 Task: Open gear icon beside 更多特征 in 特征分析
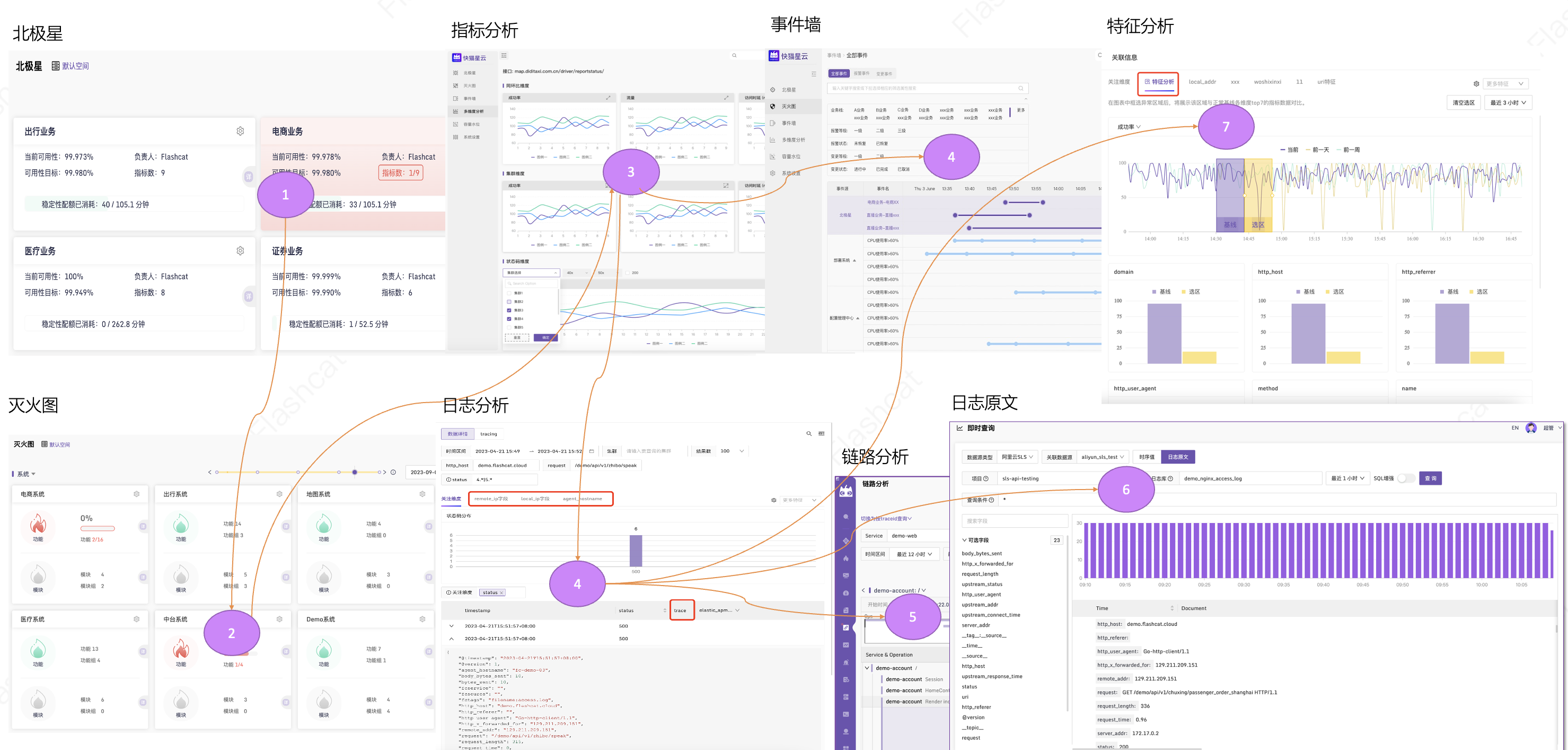[x=1476, y=84]
